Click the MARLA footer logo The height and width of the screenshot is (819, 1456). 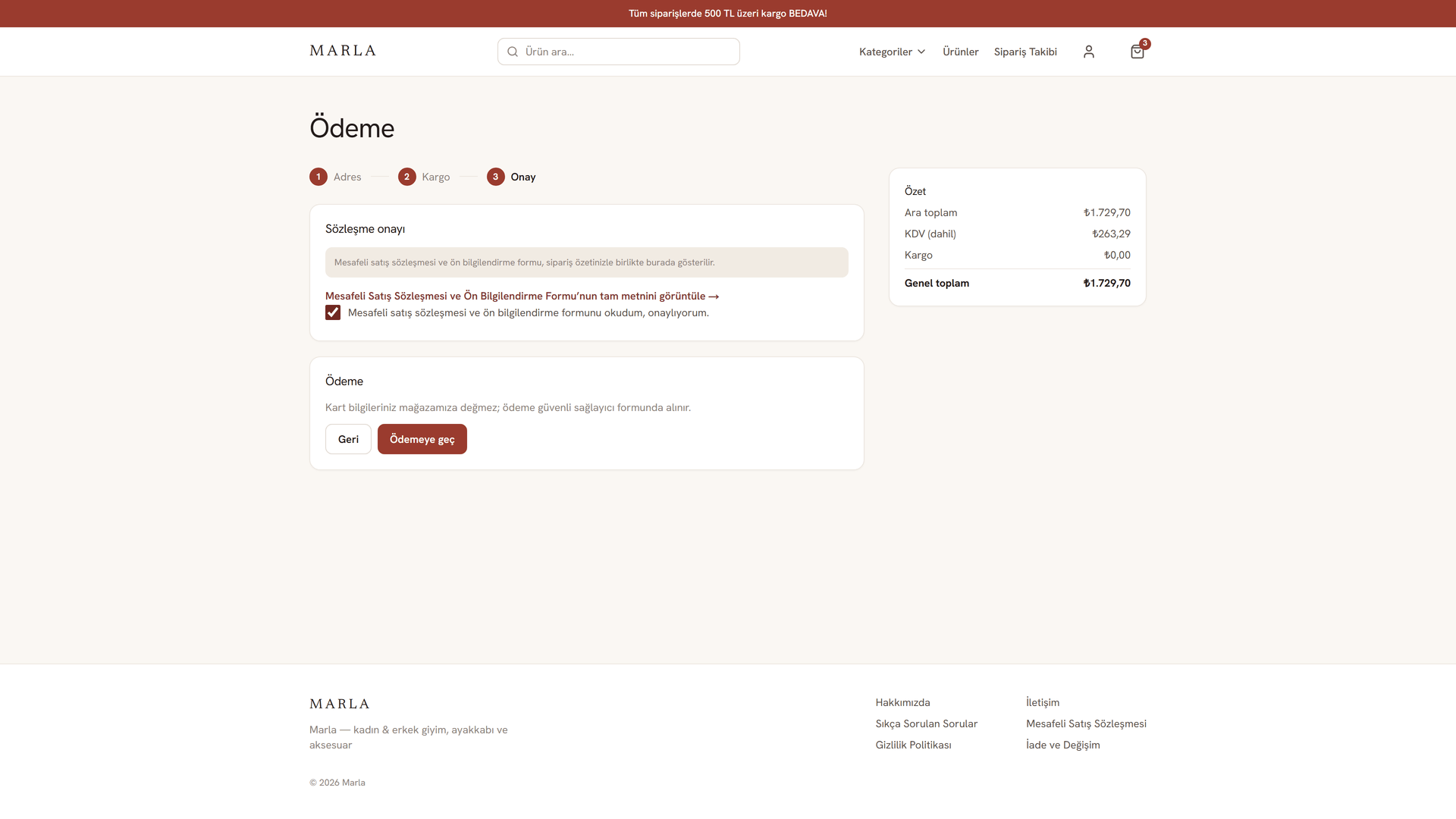click(x=340, y=704)
